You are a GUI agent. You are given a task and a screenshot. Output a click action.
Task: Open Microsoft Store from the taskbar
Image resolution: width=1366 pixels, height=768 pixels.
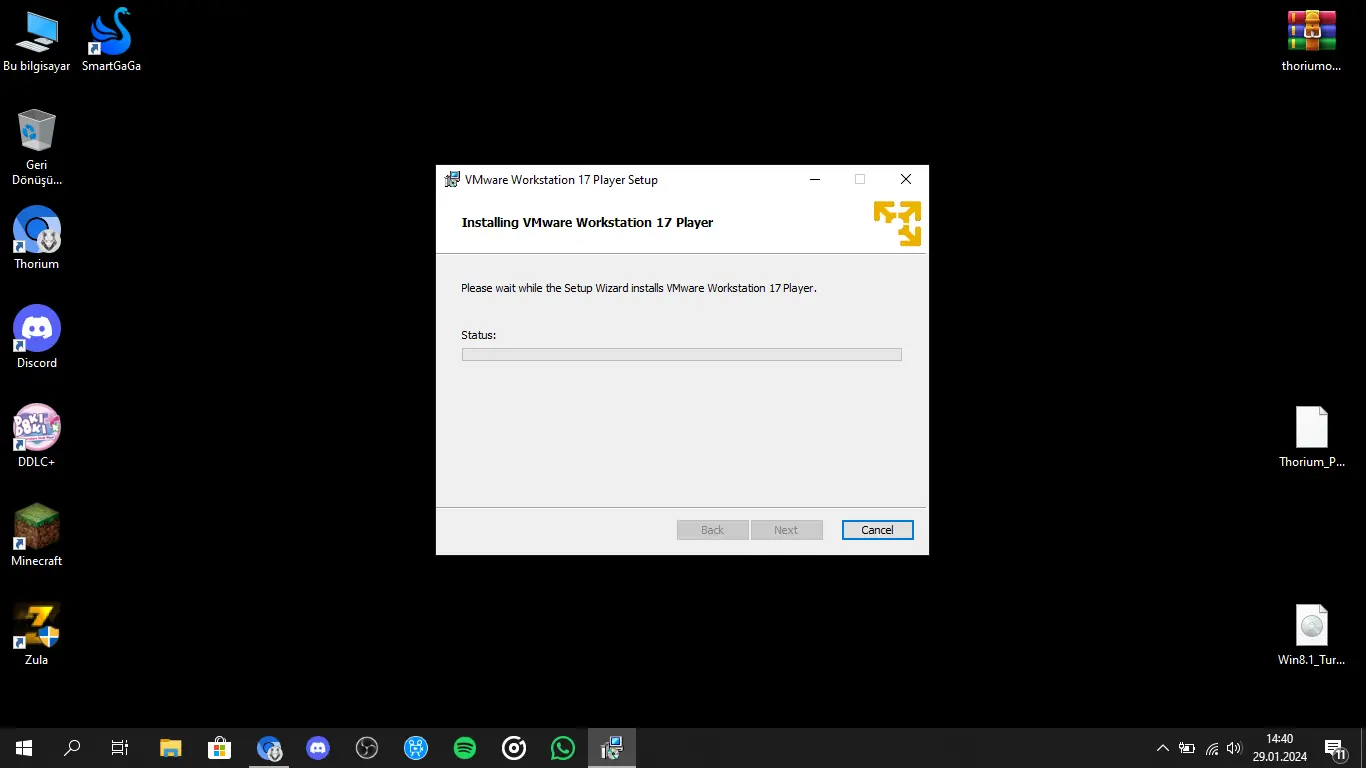(x=220, y=748)
